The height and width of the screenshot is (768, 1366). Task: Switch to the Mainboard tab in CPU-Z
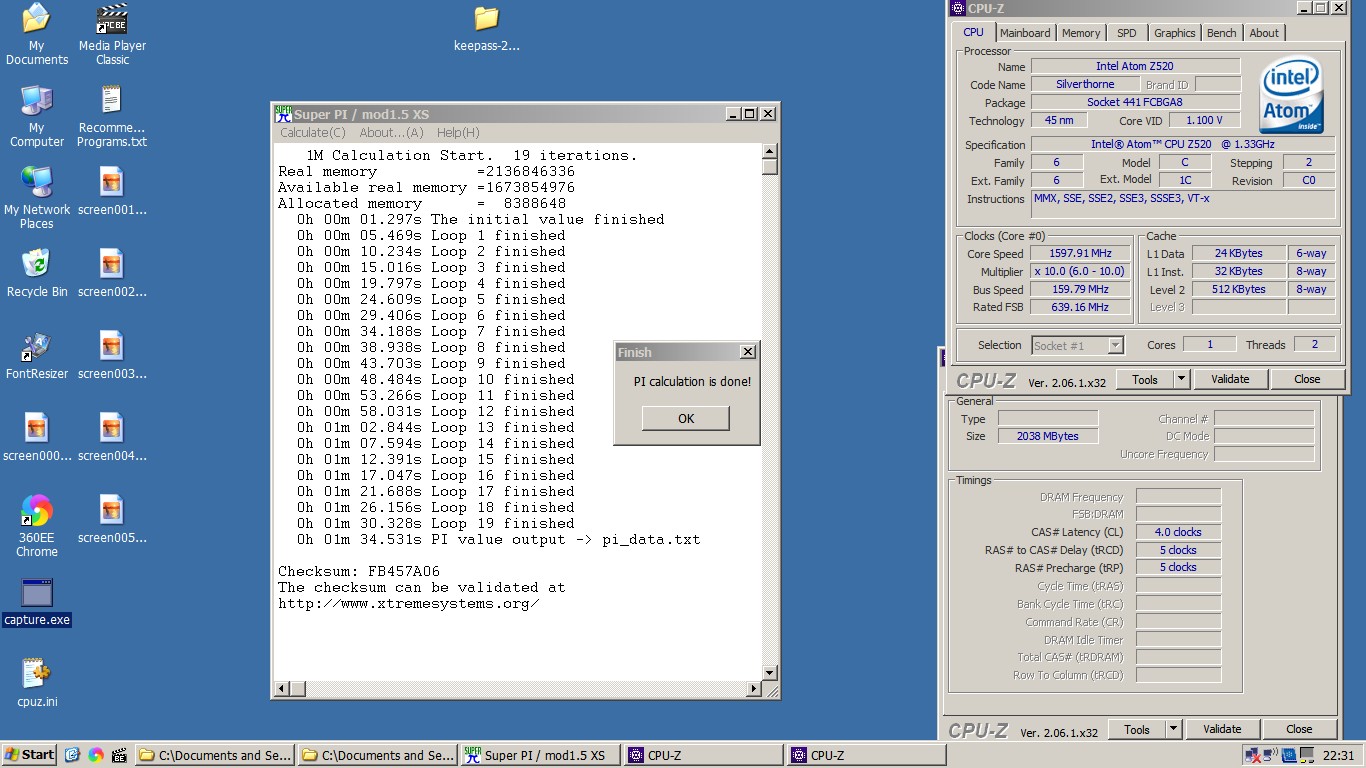point(1025,33)
